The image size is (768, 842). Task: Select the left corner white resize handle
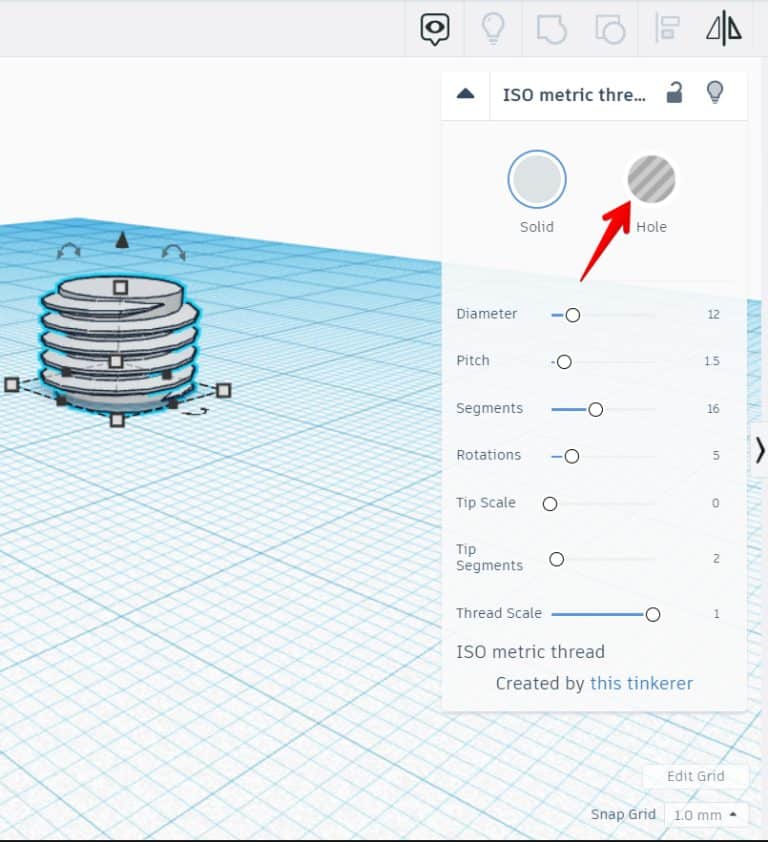(x=12, y=384)
